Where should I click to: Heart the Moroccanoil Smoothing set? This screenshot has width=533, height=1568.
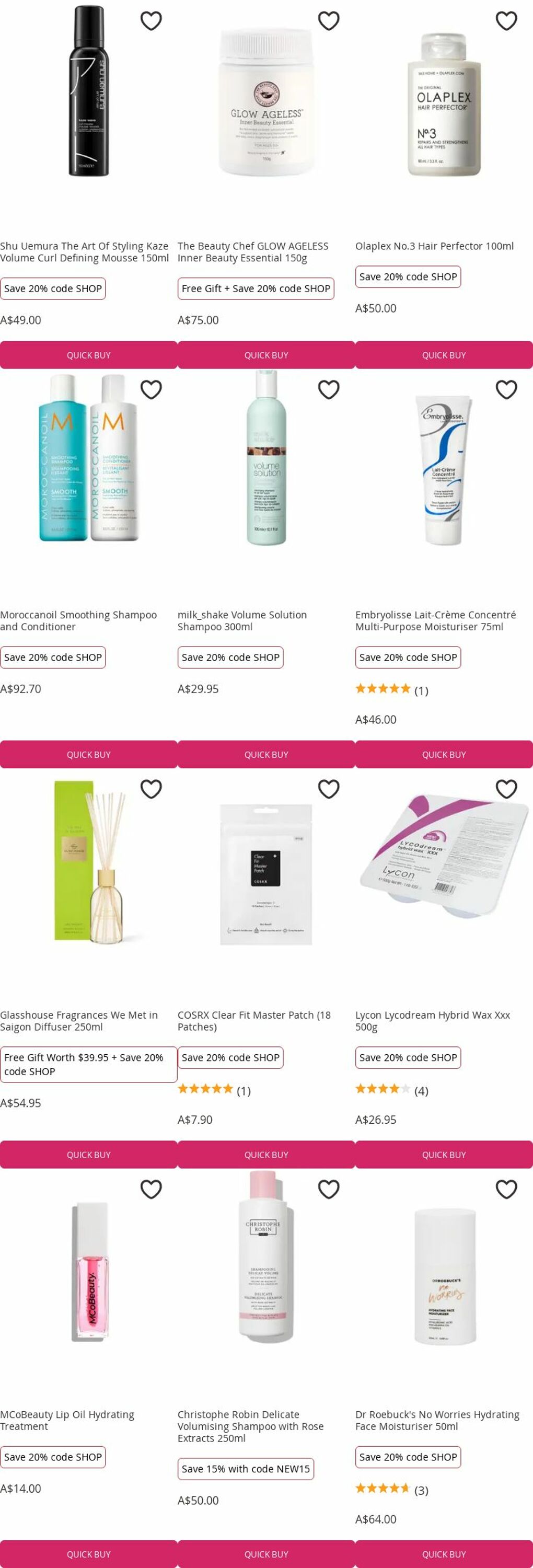pos(151,389)
